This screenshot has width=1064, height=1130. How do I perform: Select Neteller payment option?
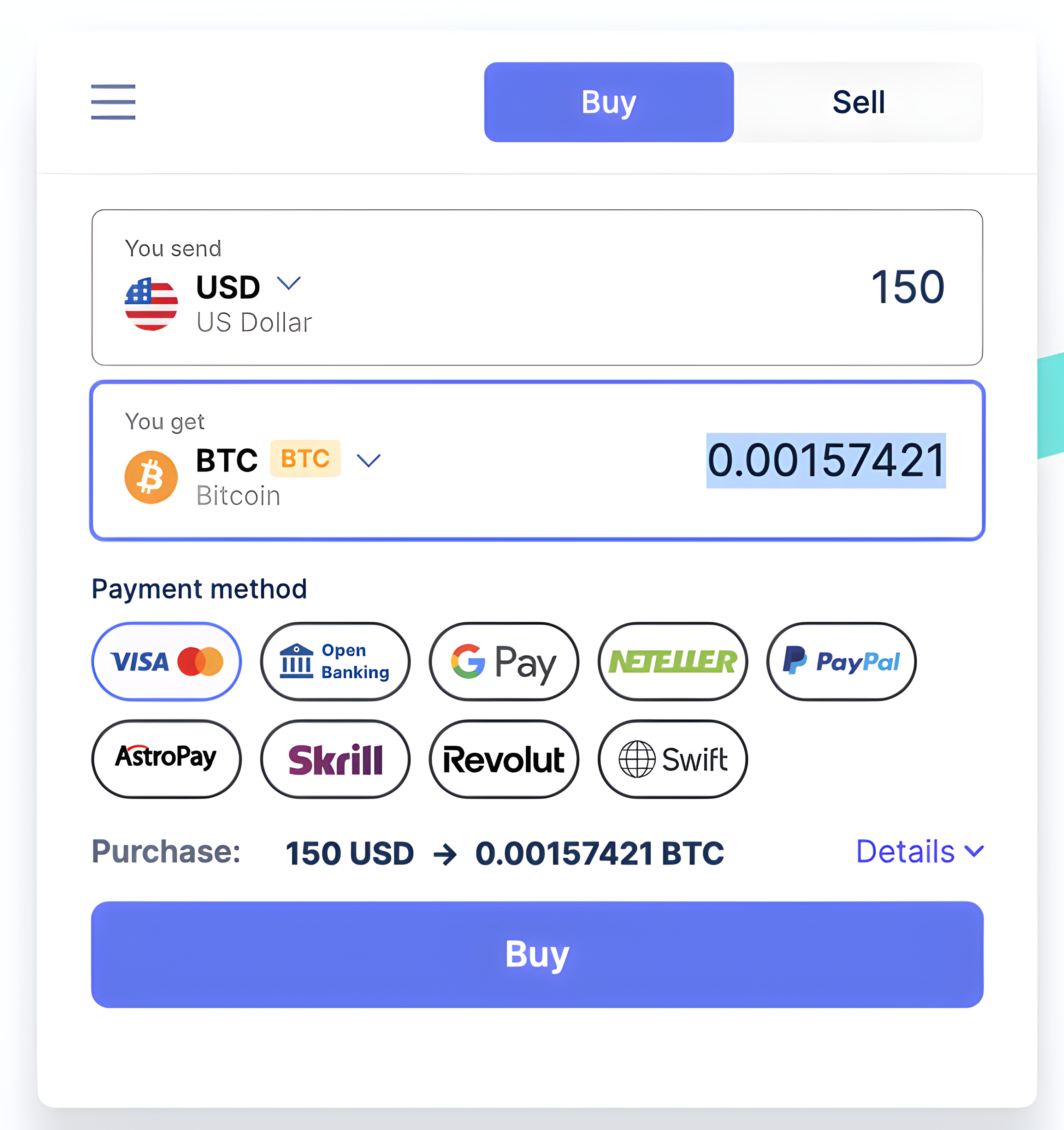[x=672, y=662]
